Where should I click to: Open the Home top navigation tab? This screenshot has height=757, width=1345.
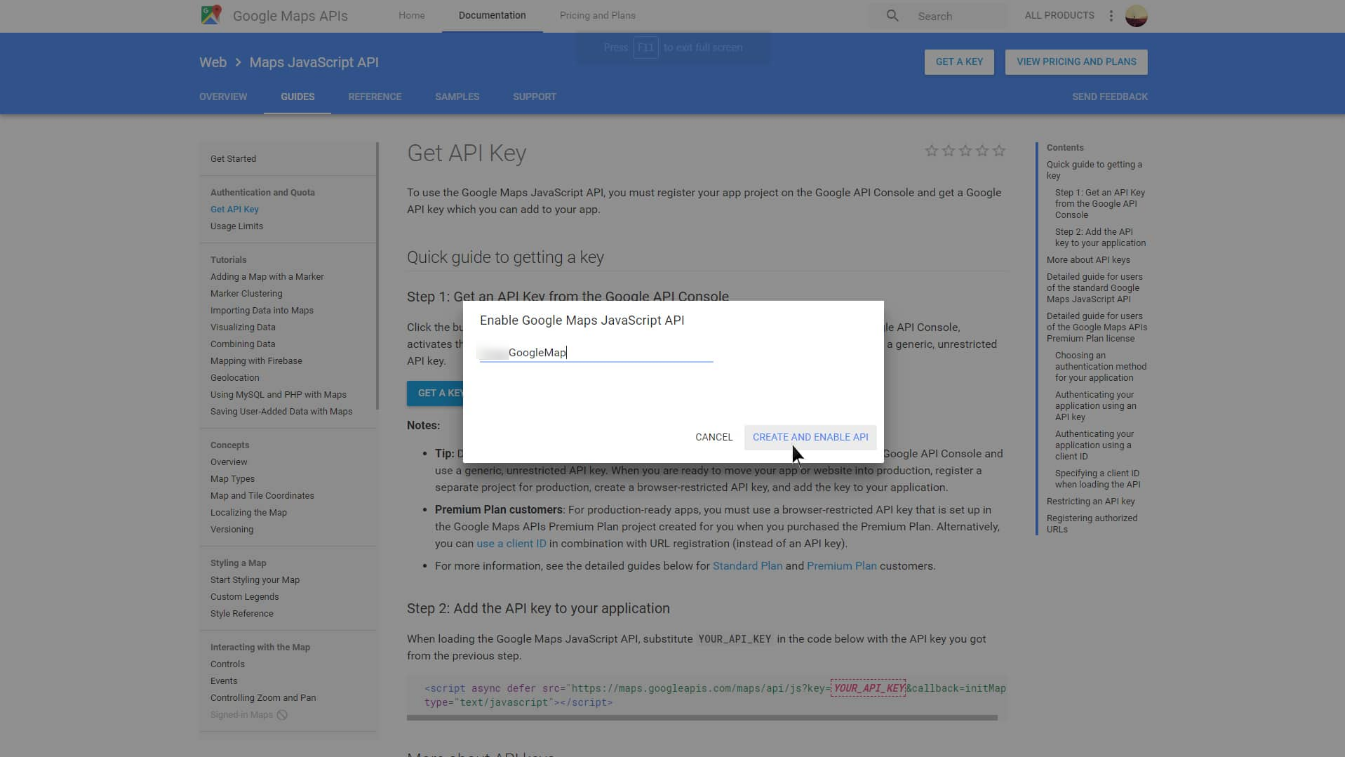[411, 16]
